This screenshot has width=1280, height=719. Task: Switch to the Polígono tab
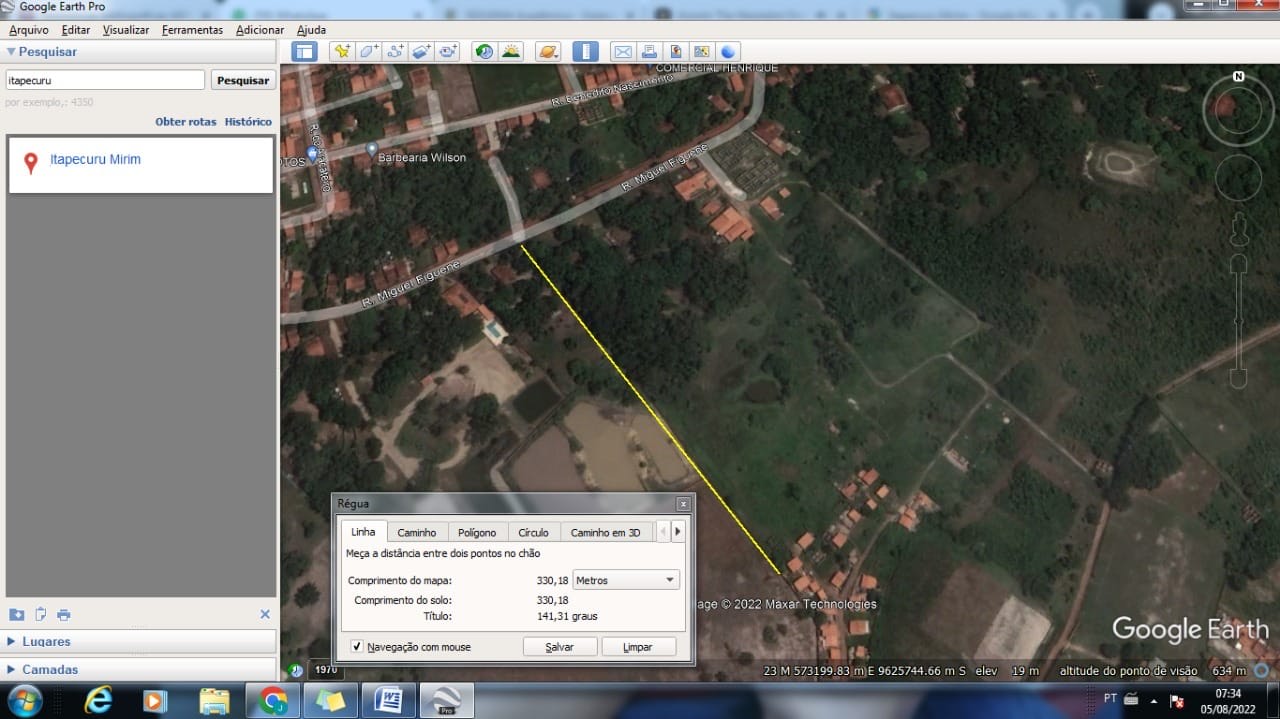coord(477,532)
